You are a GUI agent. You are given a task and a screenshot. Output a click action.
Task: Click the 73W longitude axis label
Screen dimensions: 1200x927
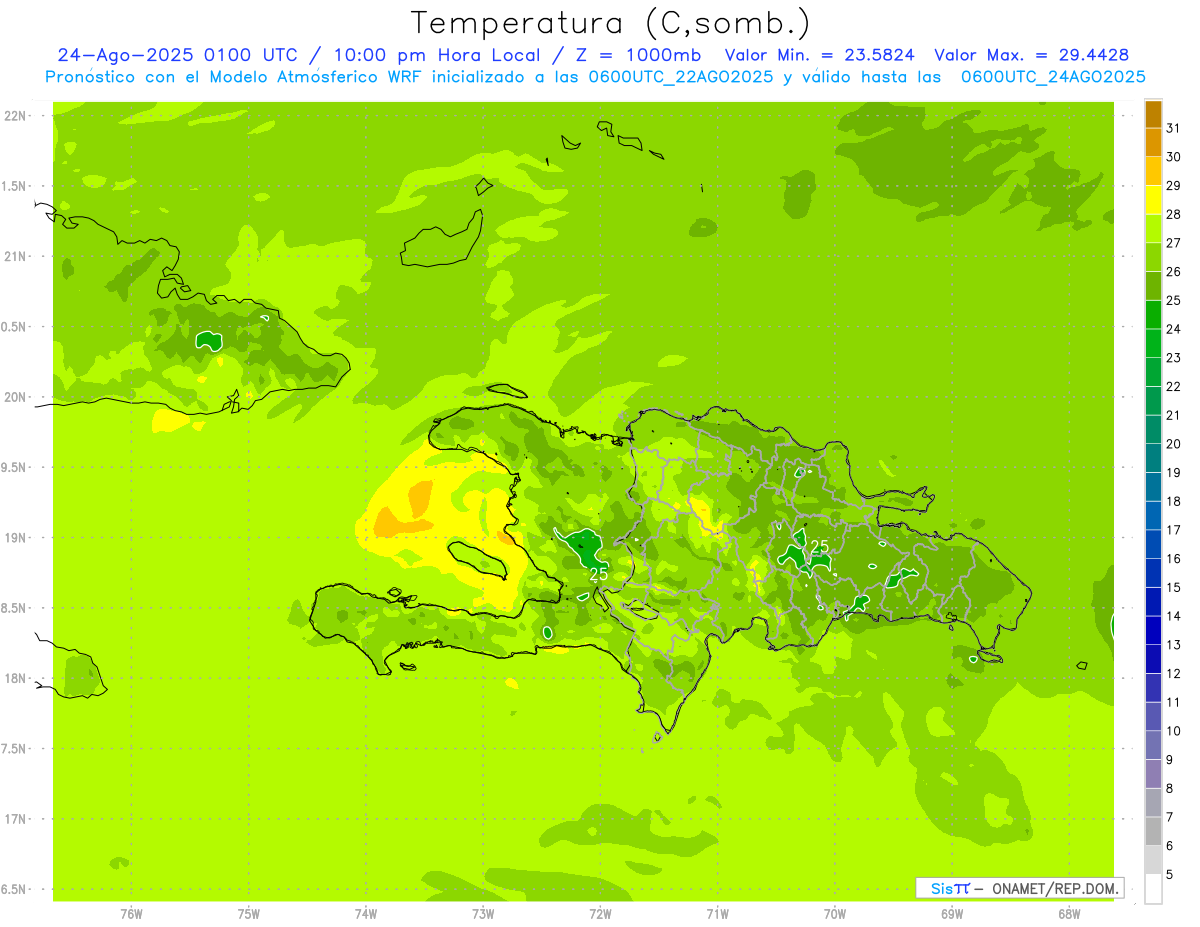click(x=483, y=914)
